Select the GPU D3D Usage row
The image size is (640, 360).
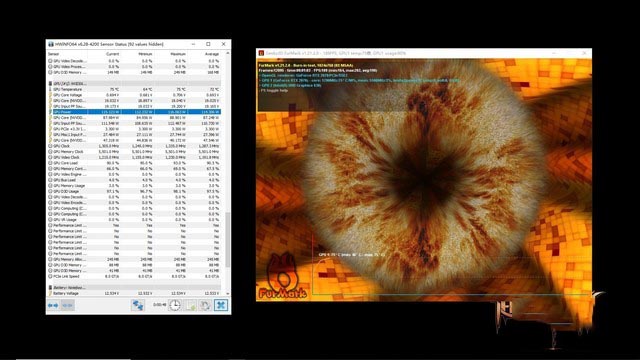tap(134, 191)
